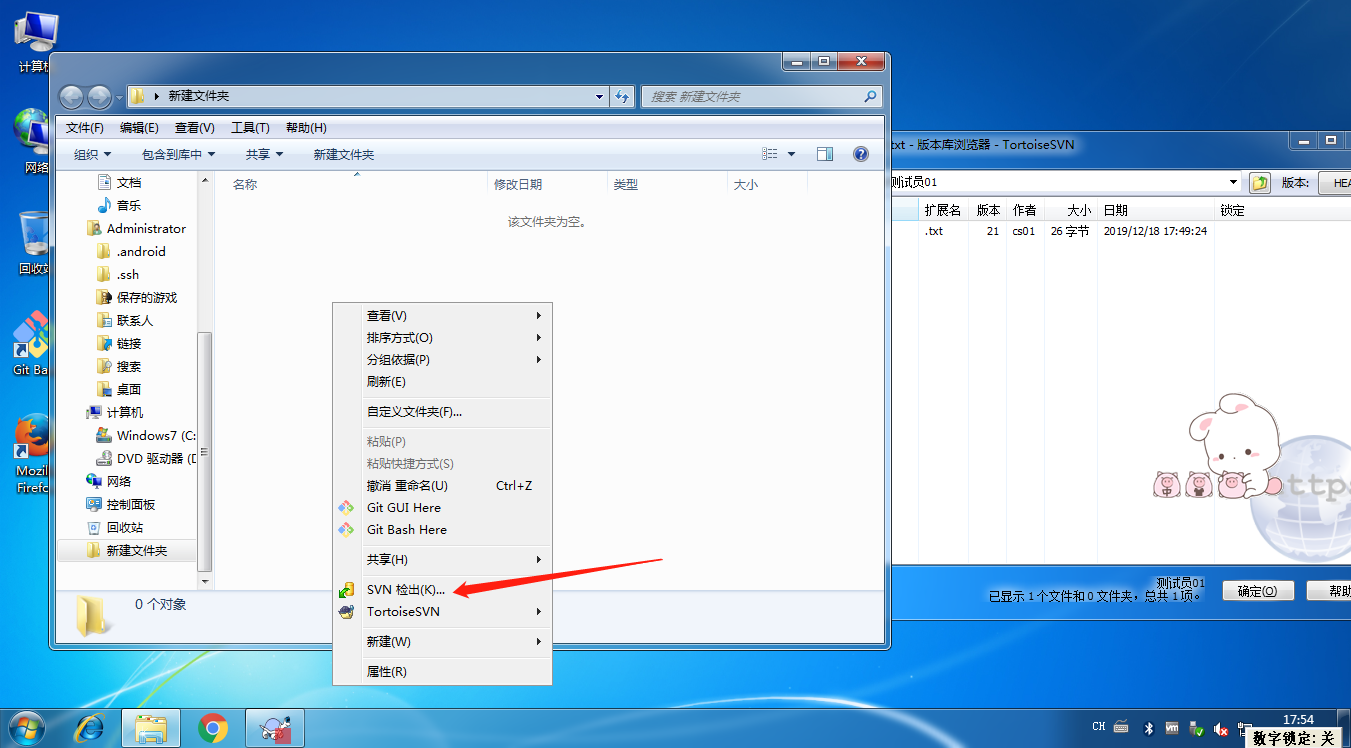
Task: Click Explorer back navigation button
Action: (71, 97)
